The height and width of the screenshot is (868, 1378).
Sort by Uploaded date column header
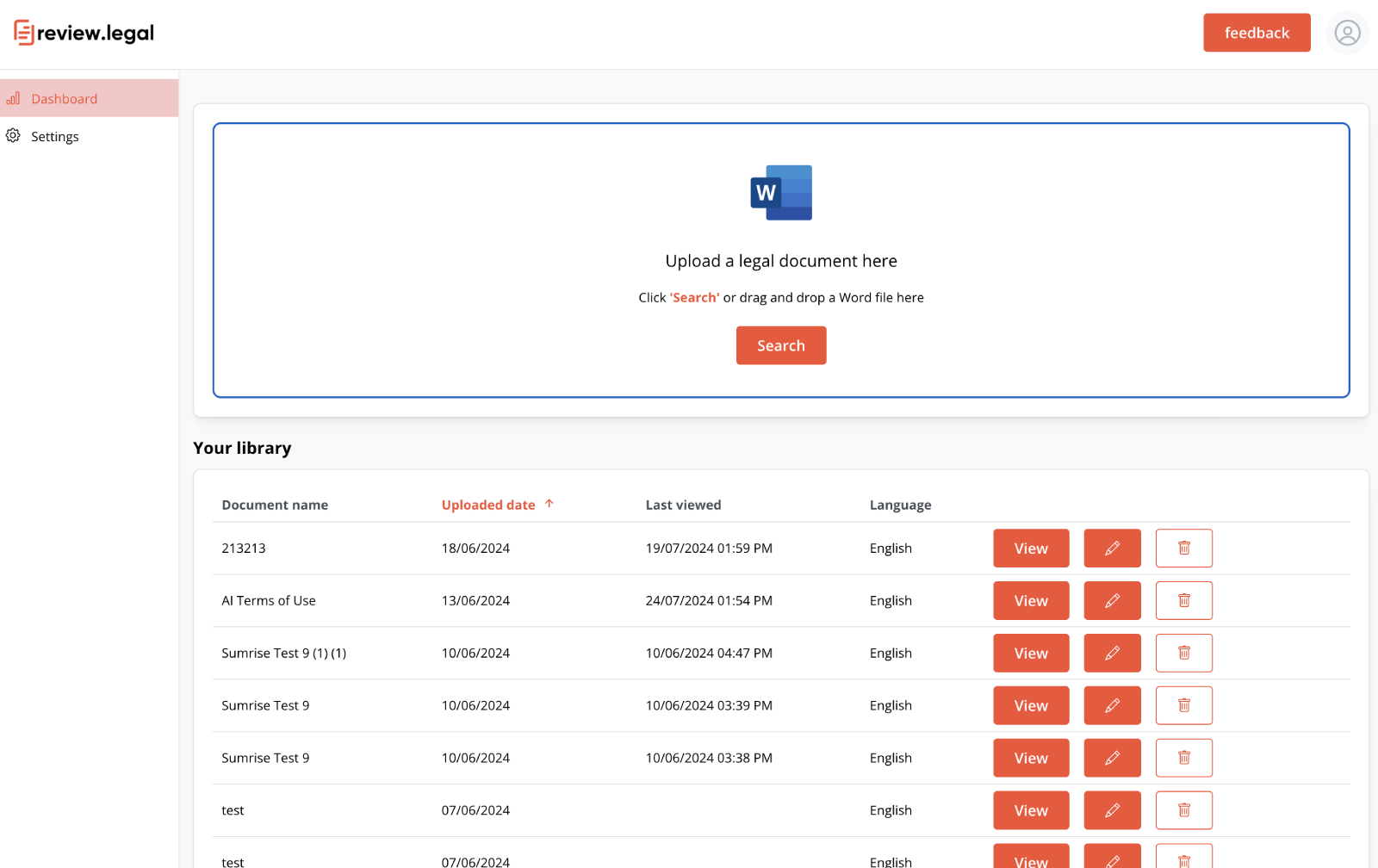coord(488,505)
